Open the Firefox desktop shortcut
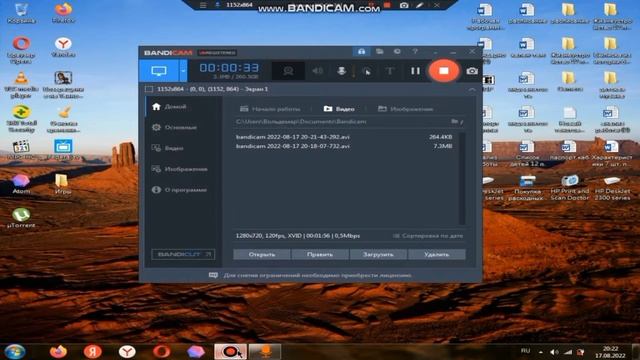The height and width of the screenshot is (360, 640). [x=63, y=13]
